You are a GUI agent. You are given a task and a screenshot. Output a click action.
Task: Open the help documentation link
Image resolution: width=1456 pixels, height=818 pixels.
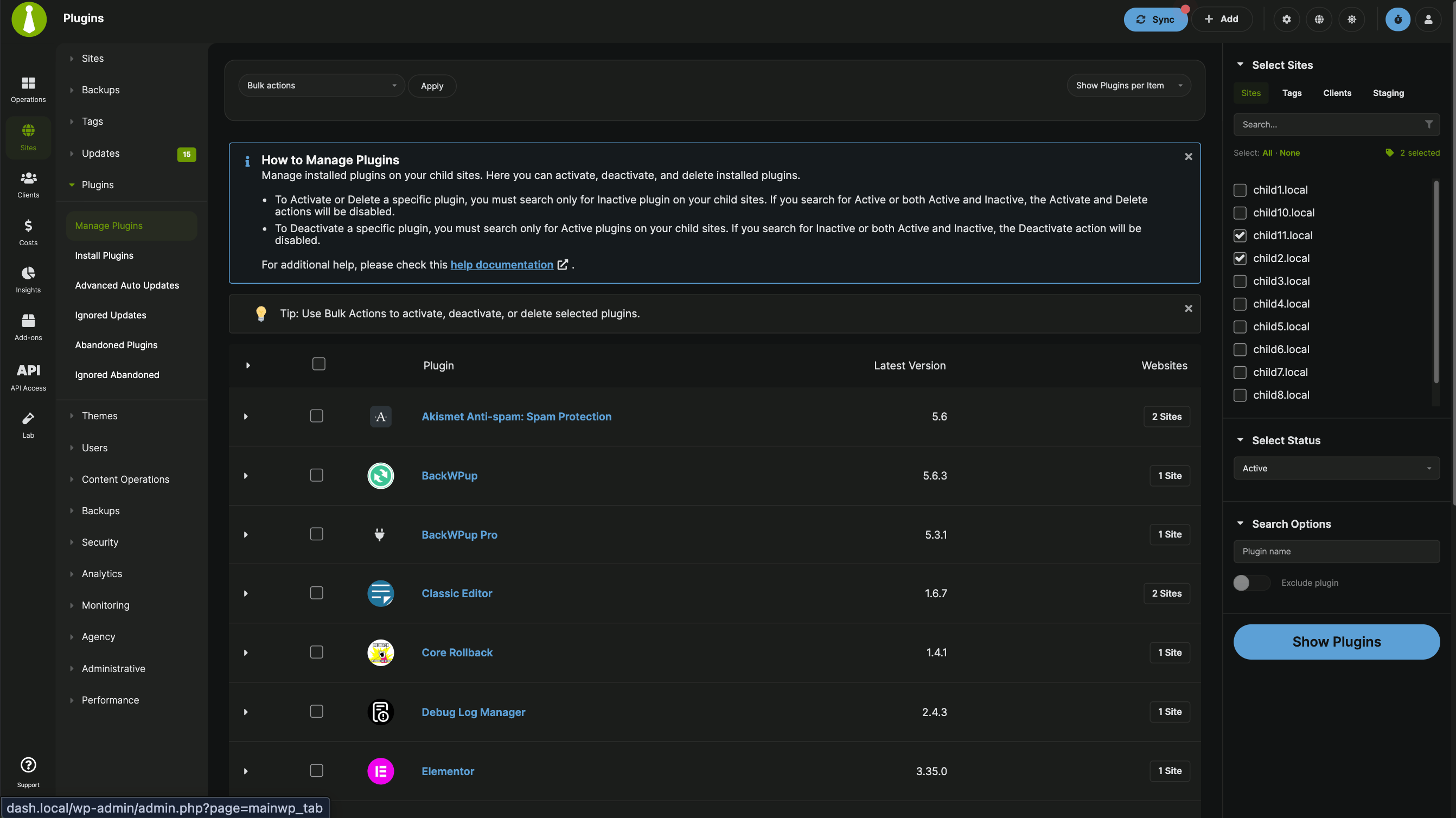click(501, 265)
